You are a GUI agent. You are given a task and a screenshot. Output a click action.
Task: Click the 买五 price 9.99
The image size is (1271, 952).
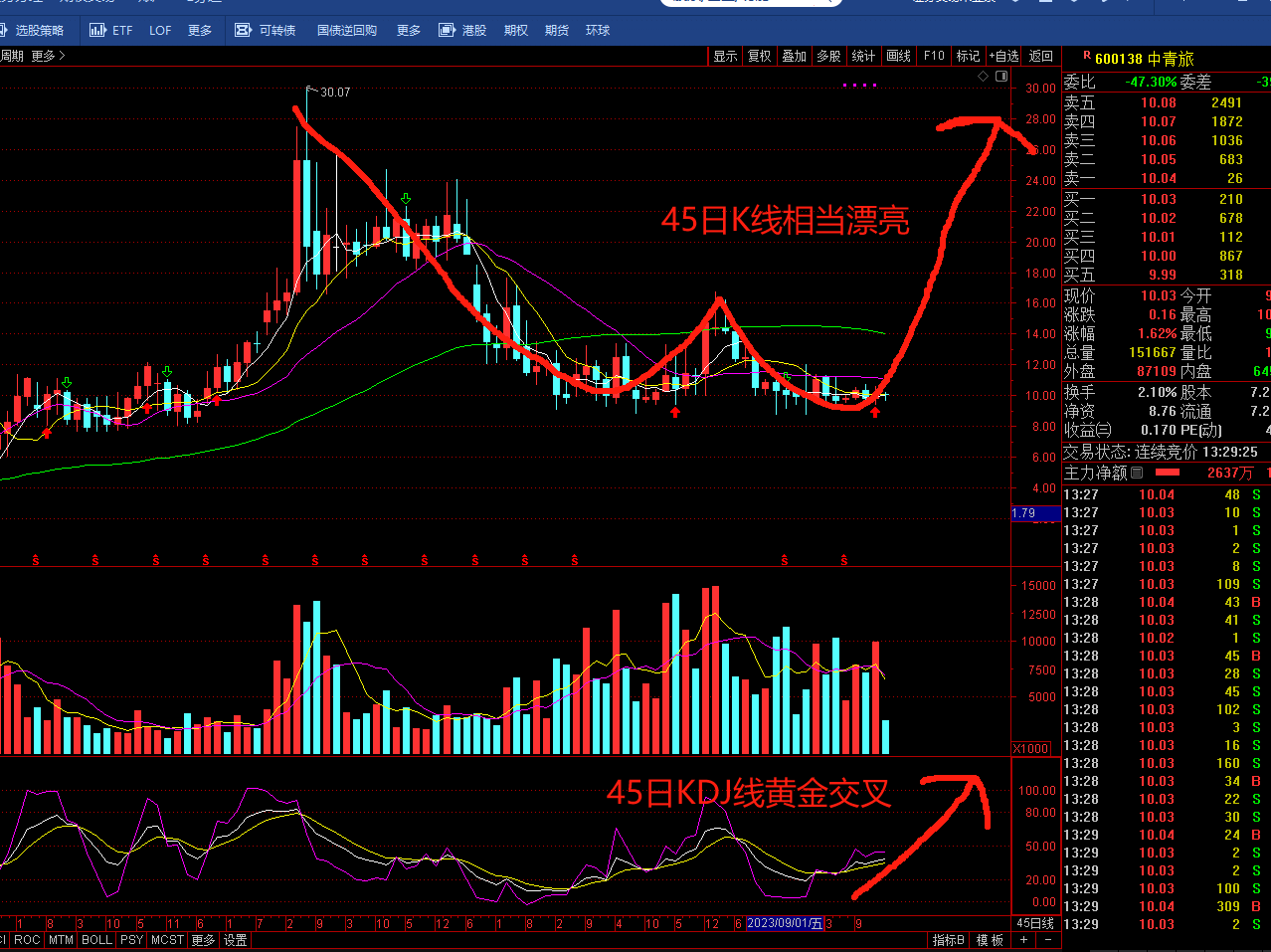pos(1162,275)
